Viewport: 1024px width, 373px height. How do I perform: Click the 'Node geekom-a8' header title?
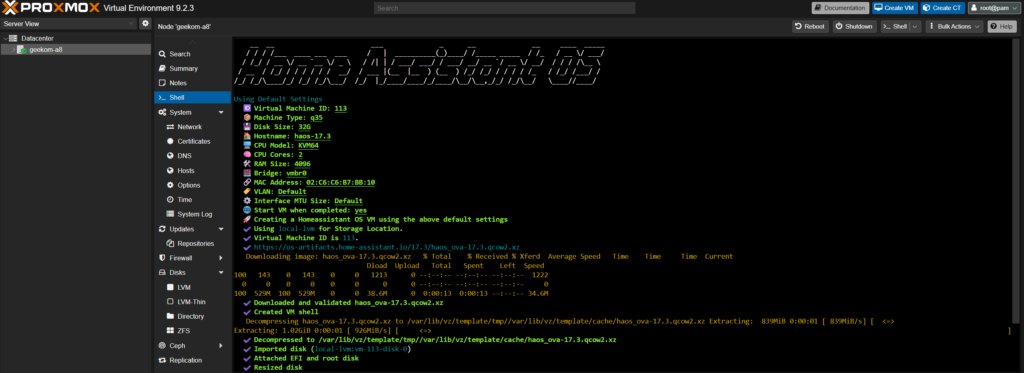click(184, 27)
